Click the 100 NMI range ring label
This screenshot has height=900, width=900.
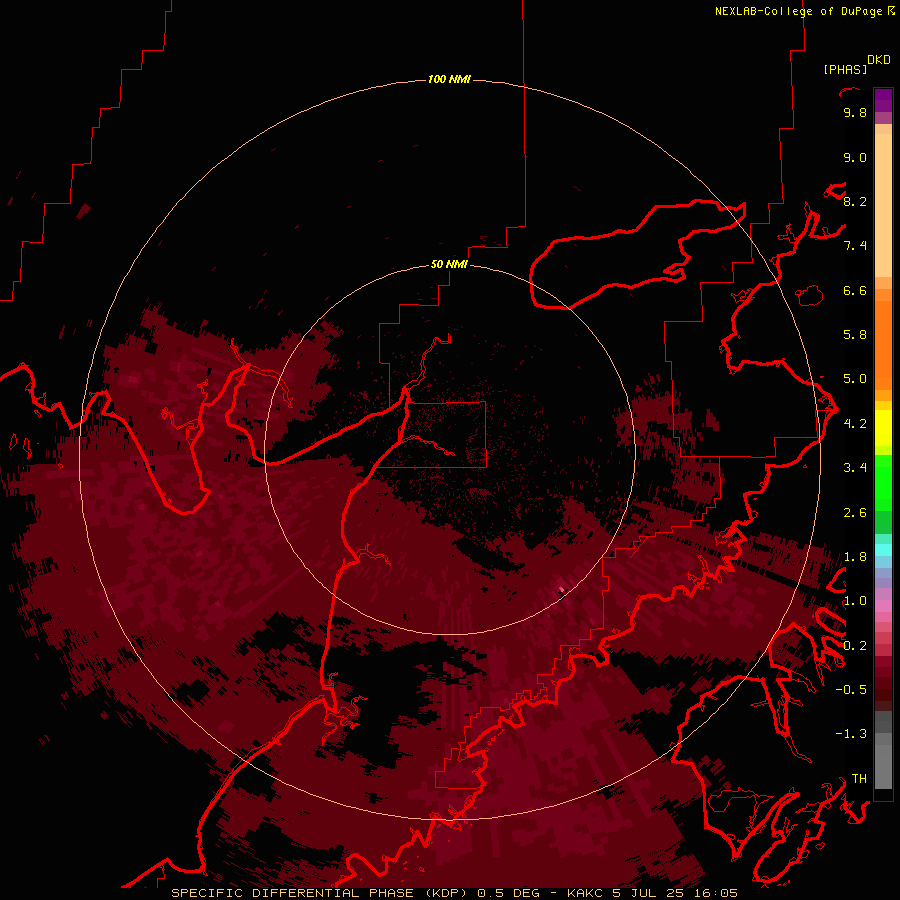coord(449,79)
